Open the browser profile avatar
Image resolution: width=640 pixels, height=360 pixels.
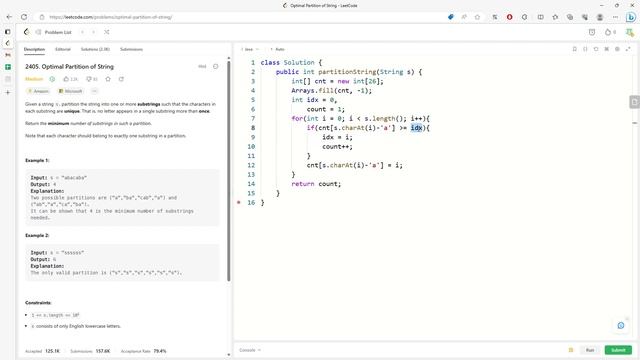tap(600, 17)
